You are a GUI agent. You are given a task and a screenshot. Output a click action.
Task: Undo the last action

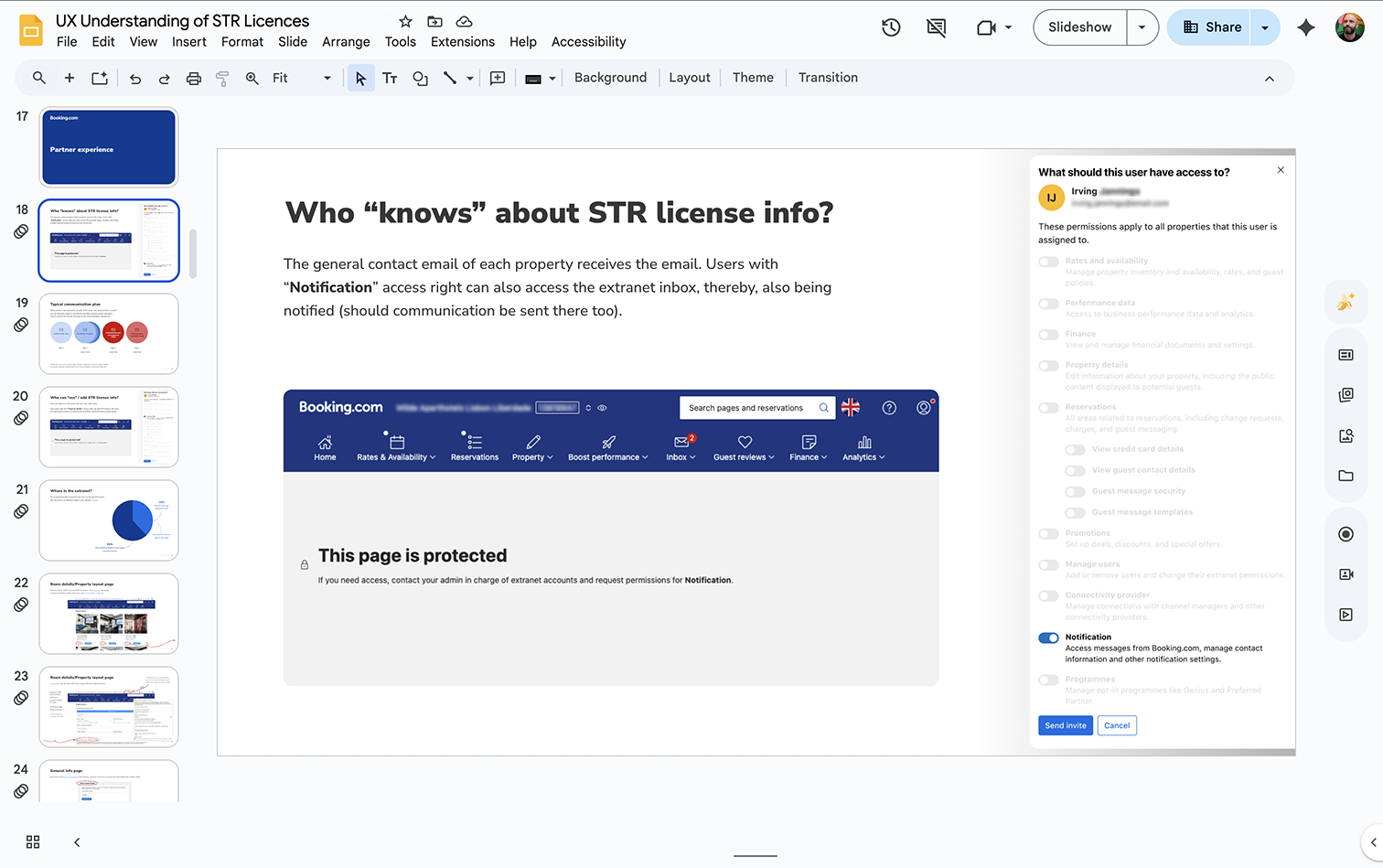[x=134, y=78]
